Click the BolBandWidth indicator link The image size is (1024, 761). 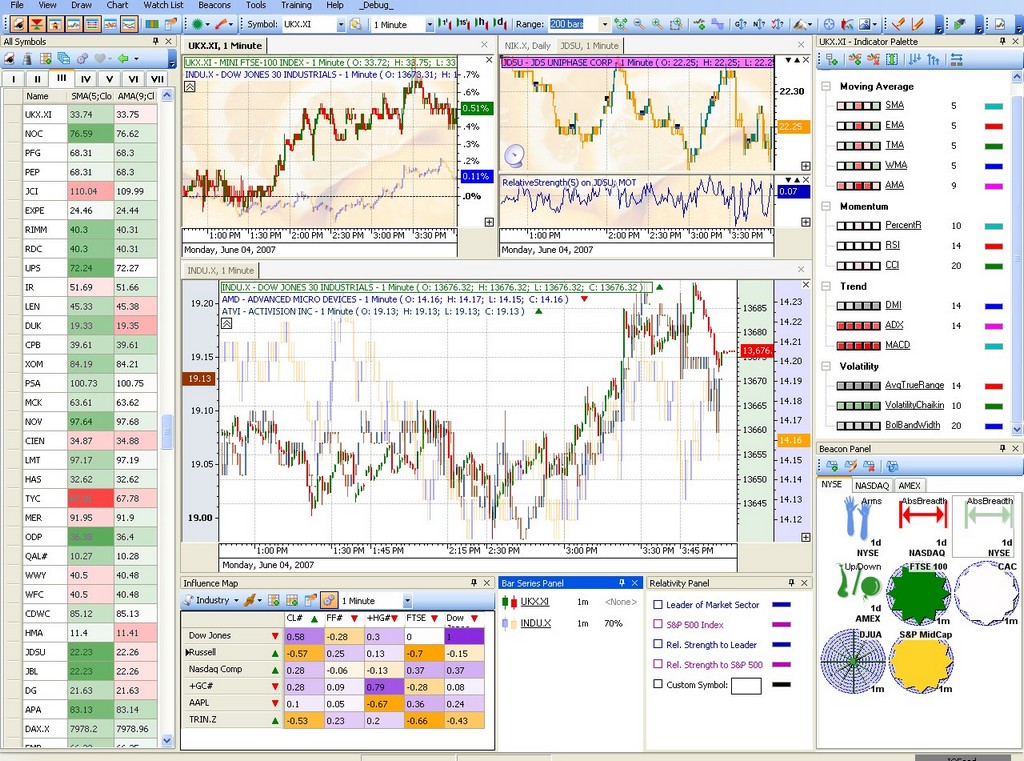coord(912,425)
